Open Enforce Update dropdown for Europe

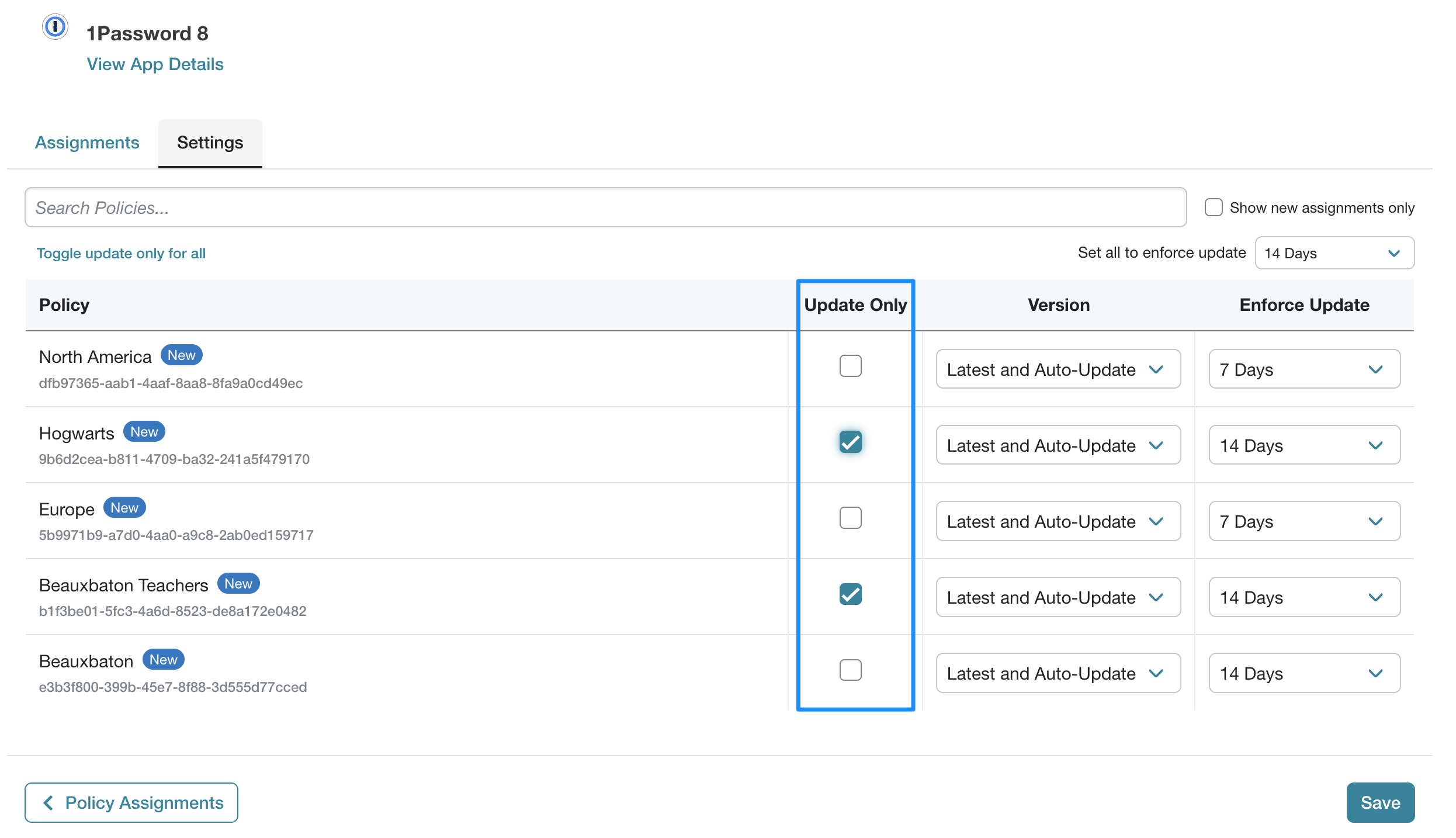tap(1304, 521)
